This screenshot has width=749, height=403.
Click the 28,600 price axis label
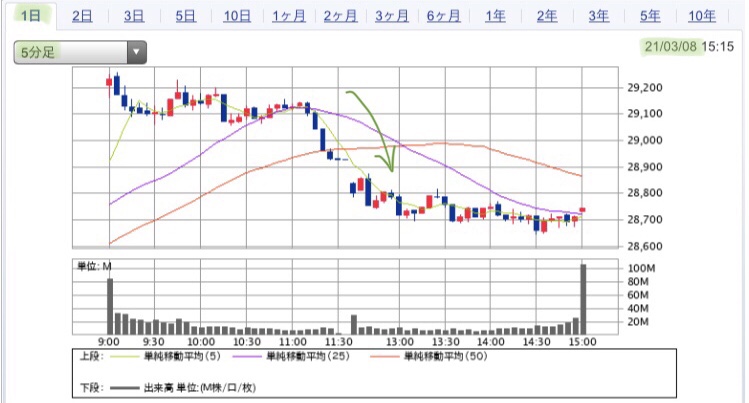click(x=644, y=246)
